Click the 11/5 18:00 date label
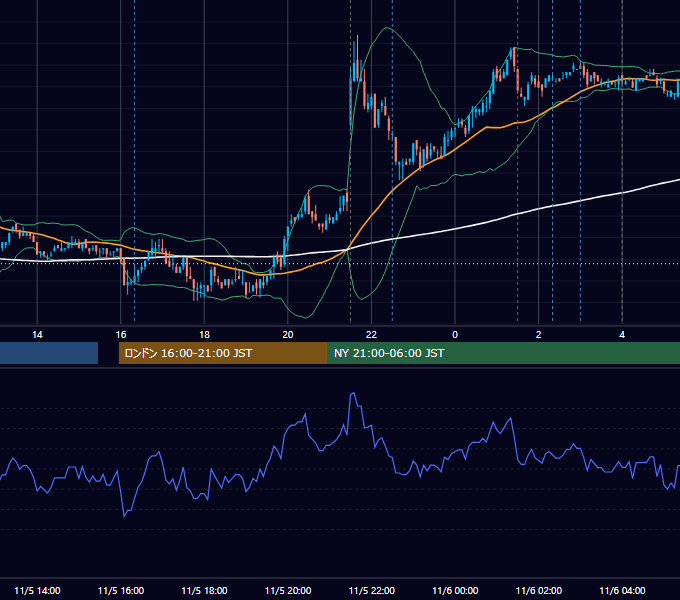This screenshot has height=600, width=680. pyautogui.click(x=204, y=590)
